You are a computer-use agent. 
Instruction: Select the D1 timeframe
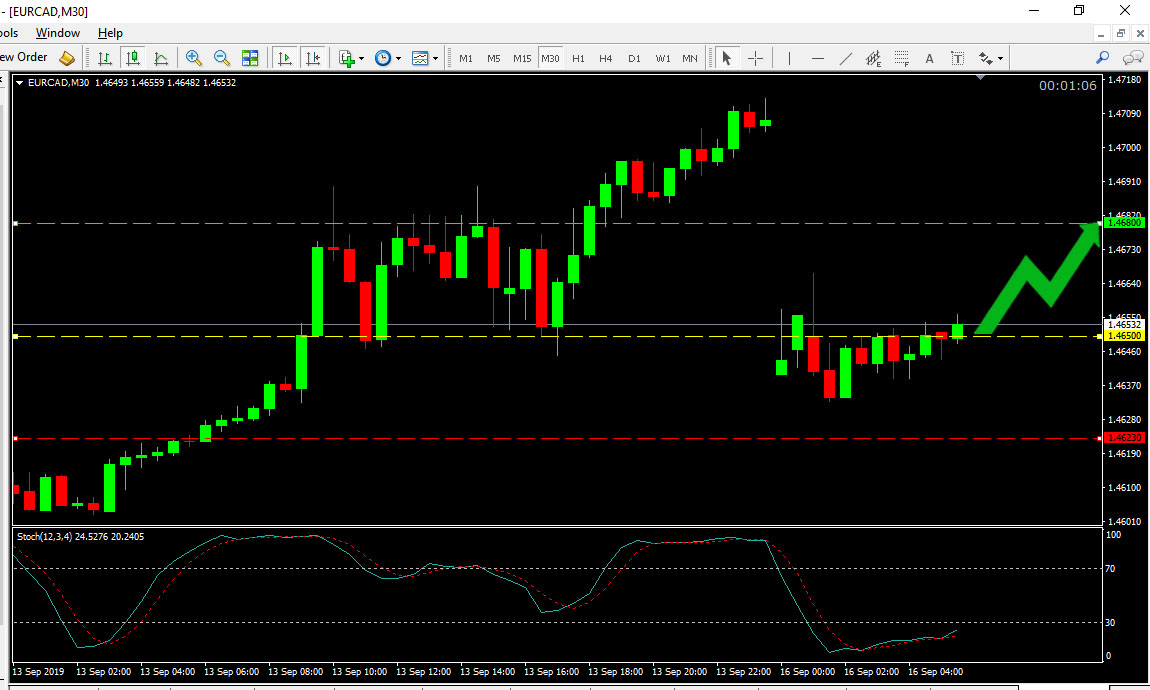point(634,58)
